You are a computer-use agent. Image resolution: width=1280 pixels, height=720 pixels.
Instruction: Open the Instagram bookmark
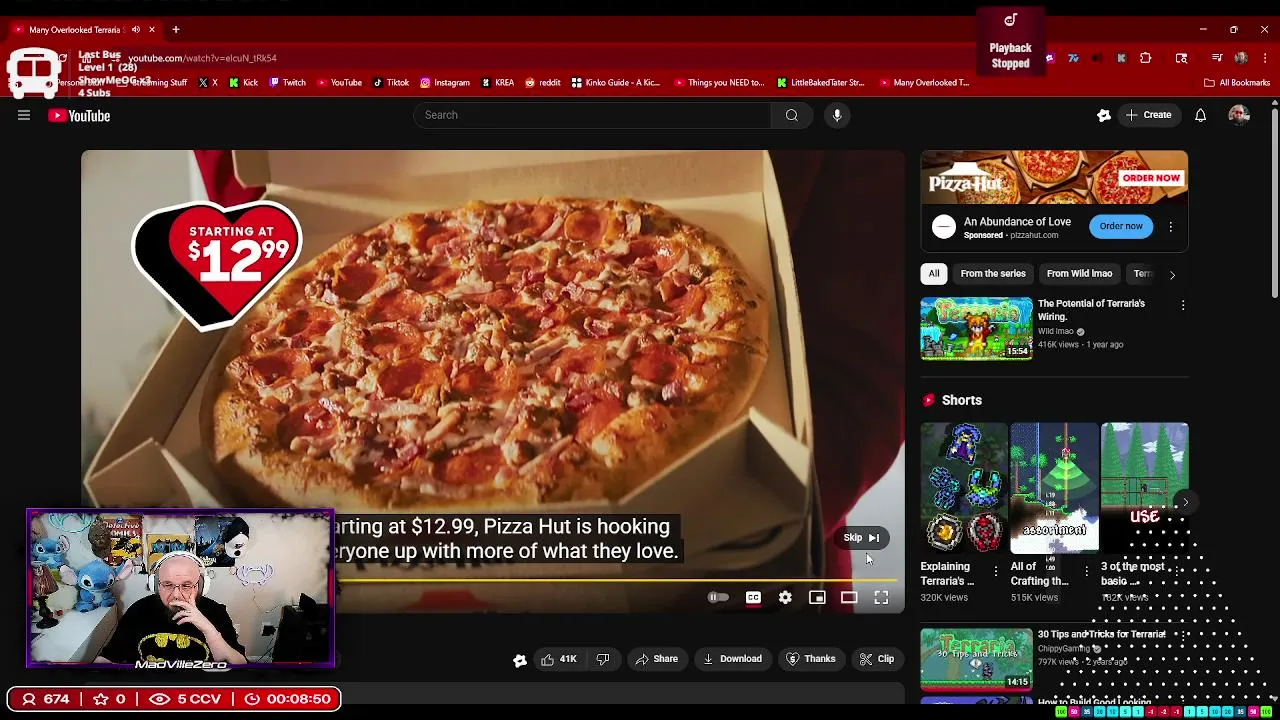click(x=444, y=83)
